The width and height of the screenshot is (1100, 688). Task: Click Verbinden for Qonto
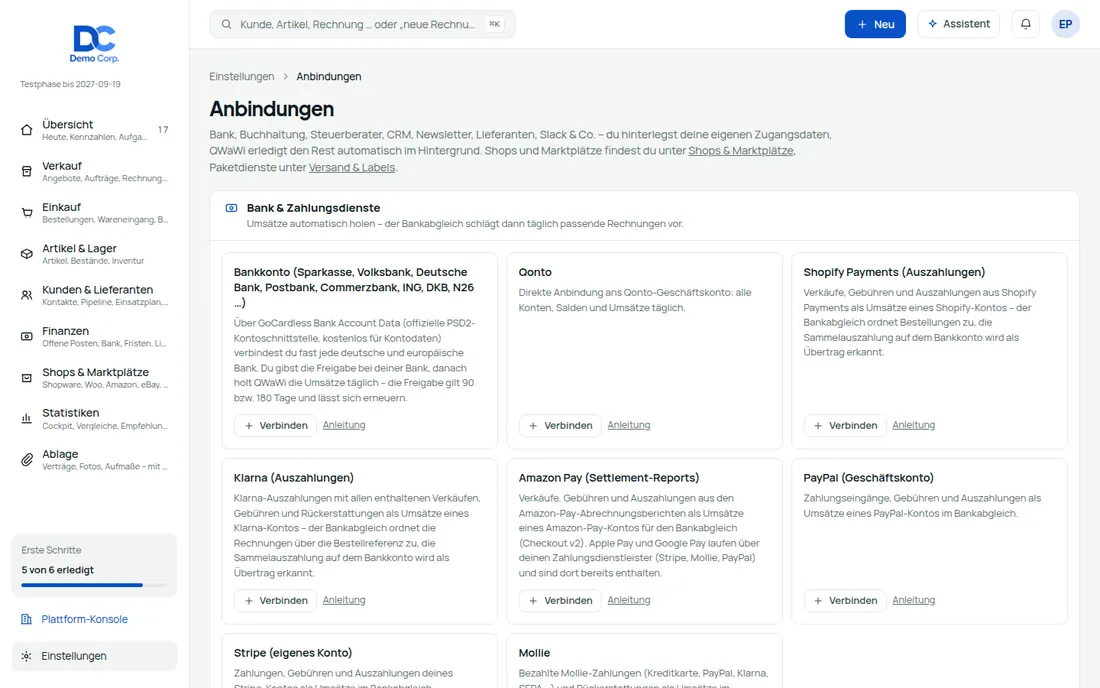coord(560,425)
